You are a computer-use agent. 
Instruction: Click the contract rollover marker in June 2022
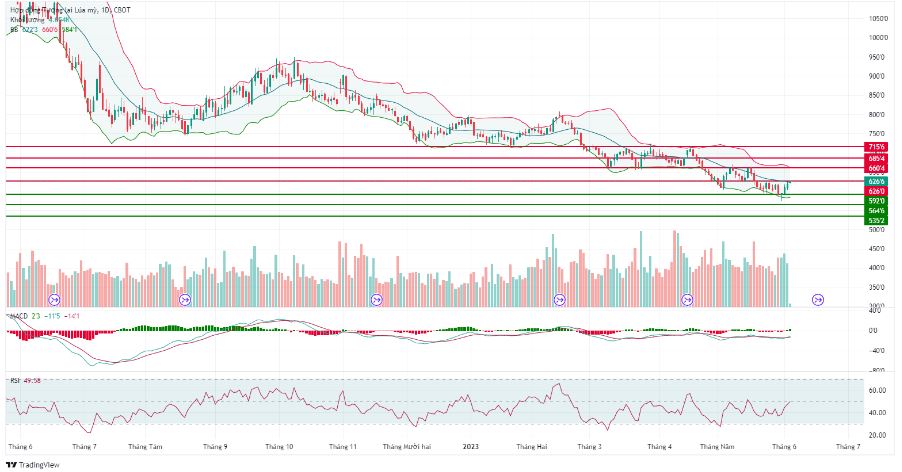pyautogui.click(x=55, y=300)
